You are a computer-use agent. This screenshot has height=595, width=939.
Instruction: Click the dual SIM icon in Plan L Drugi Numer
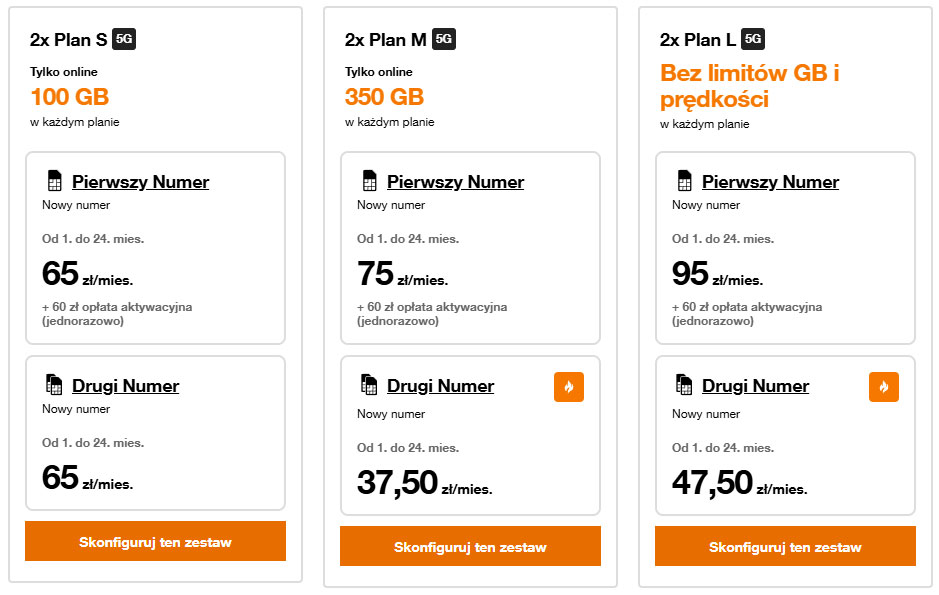click(684, 385)
